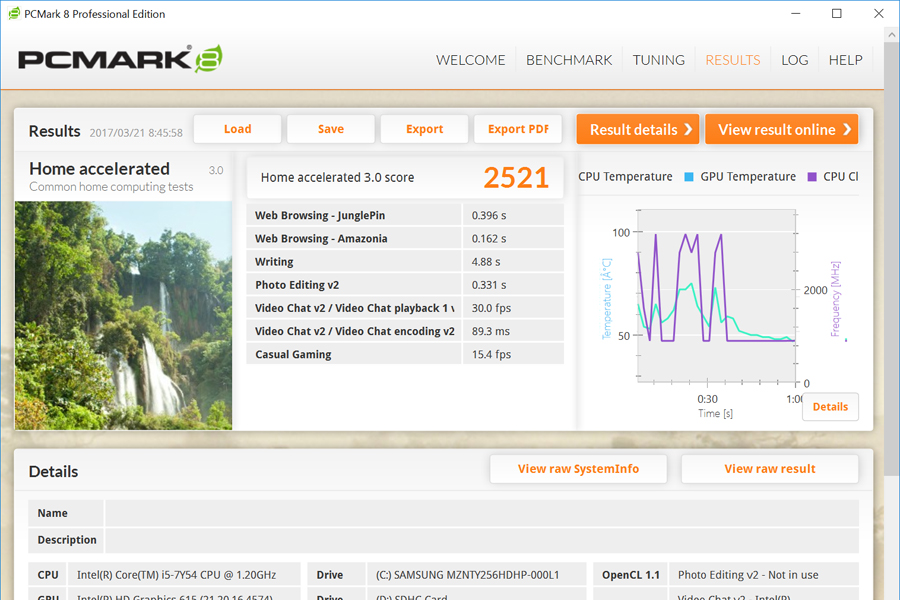Minimize the PCMark 8 window

tap(796, 13)
